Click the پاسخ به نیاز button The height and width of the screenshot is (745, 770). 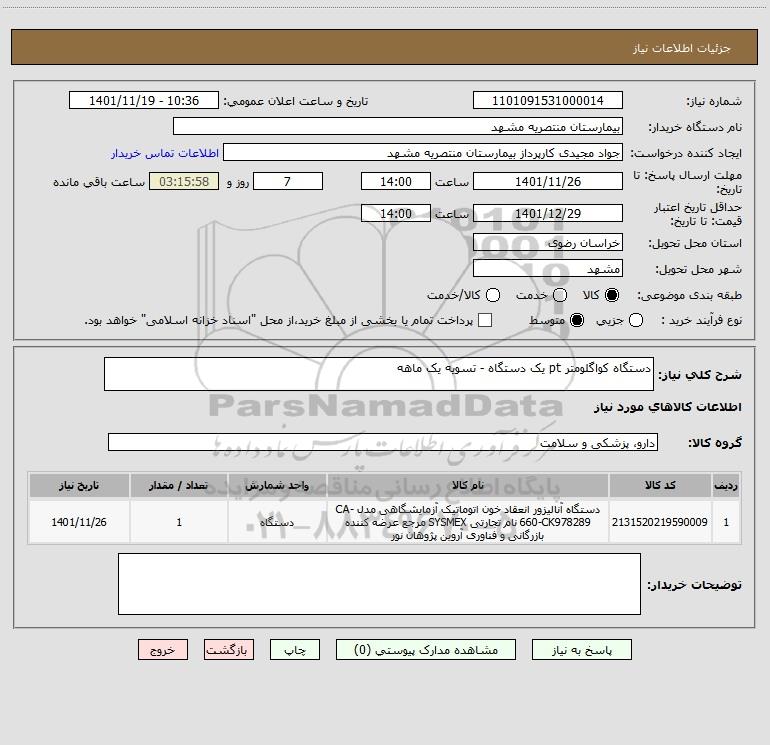581,650
